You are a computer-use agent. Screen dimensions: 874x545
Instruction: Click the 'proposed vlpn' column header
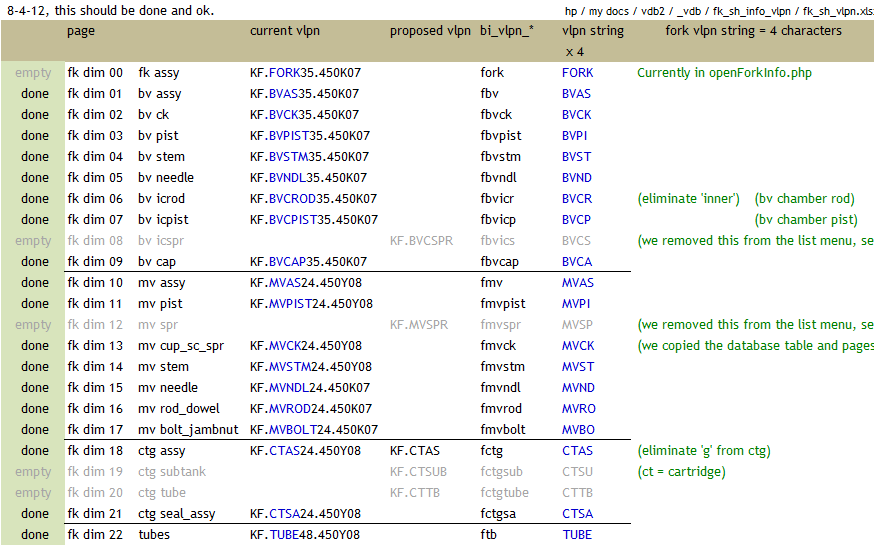coord(430,31)
